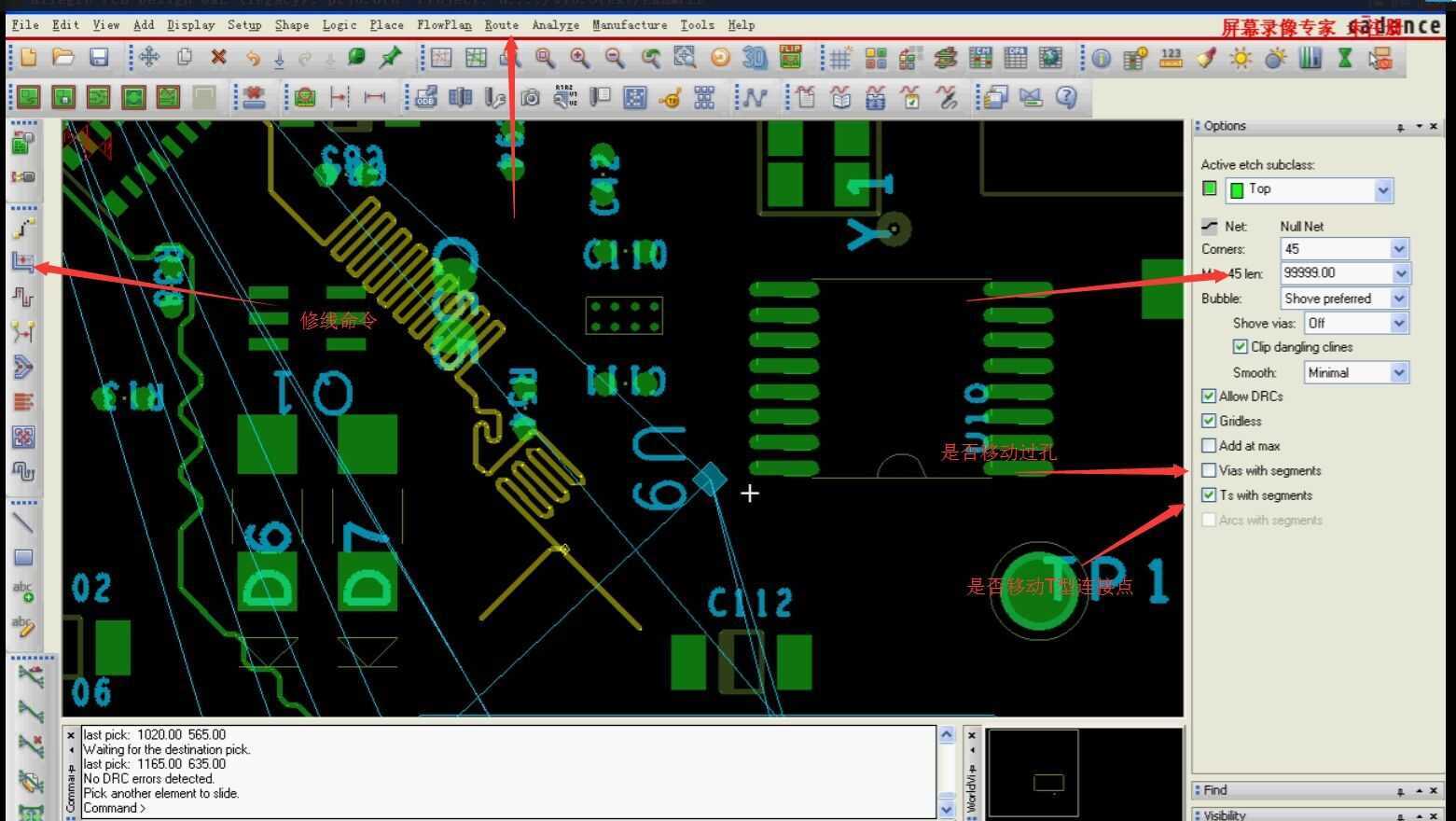The width and height of the screenshot is (1456, 821).
Task: Undo the last action with the orange arrow
Action: coord(253,58)
